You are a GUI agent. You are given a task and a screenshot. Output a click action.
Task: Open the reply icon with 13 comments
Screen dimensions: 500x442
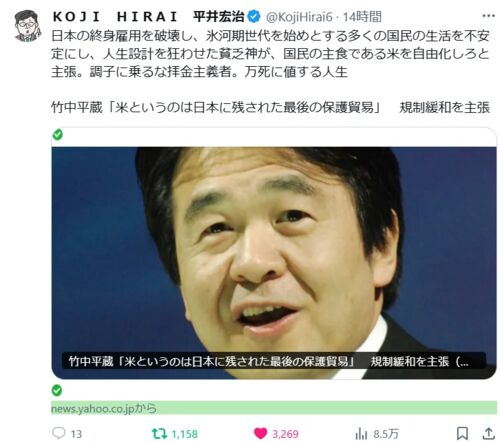tap(59, 433)
